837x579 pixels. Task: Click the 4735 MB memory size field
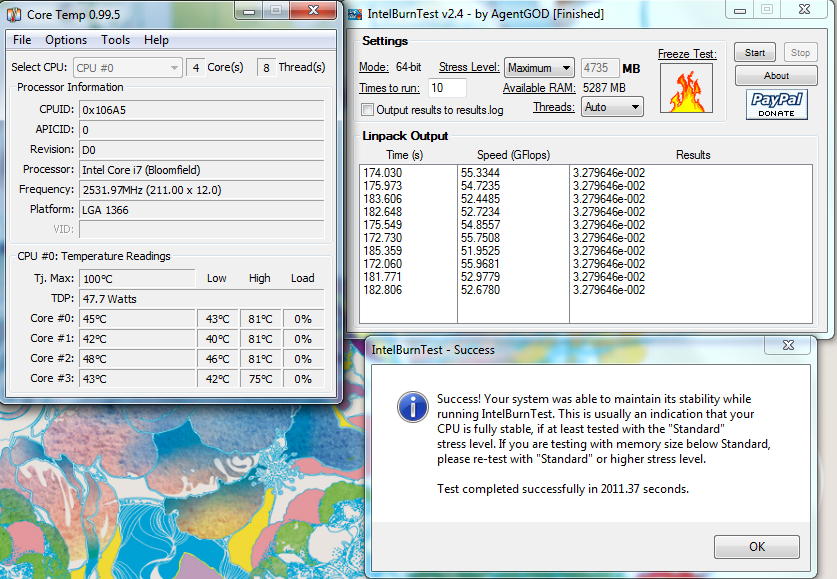coord(600,68)
